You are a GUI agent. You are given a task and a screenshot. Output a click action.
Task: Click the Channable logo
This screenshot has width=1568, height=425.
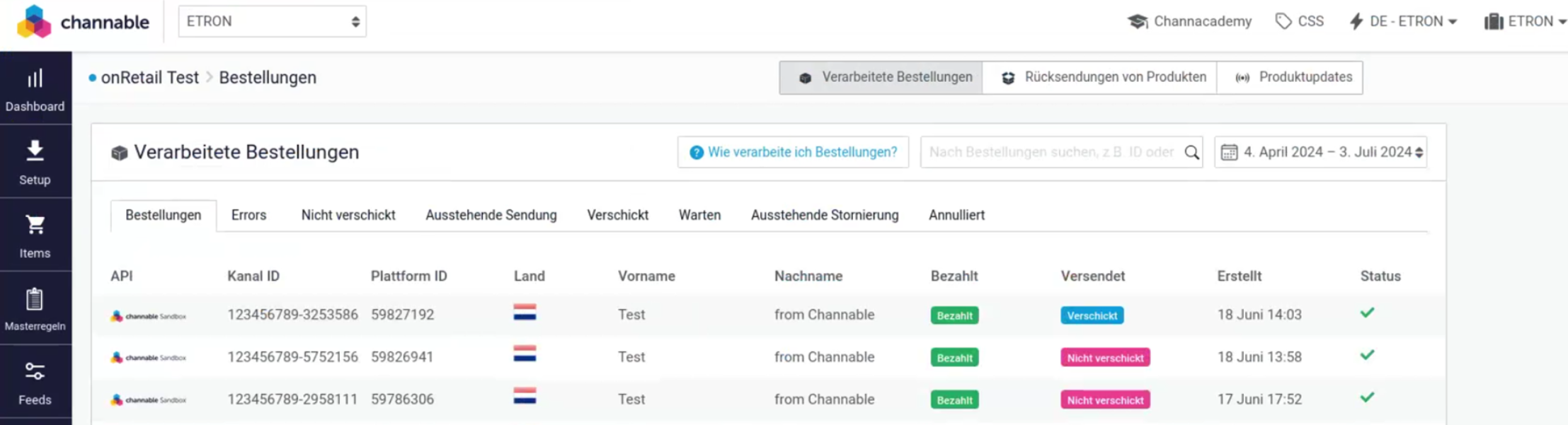pyautogui.click(x=84, y=22)
